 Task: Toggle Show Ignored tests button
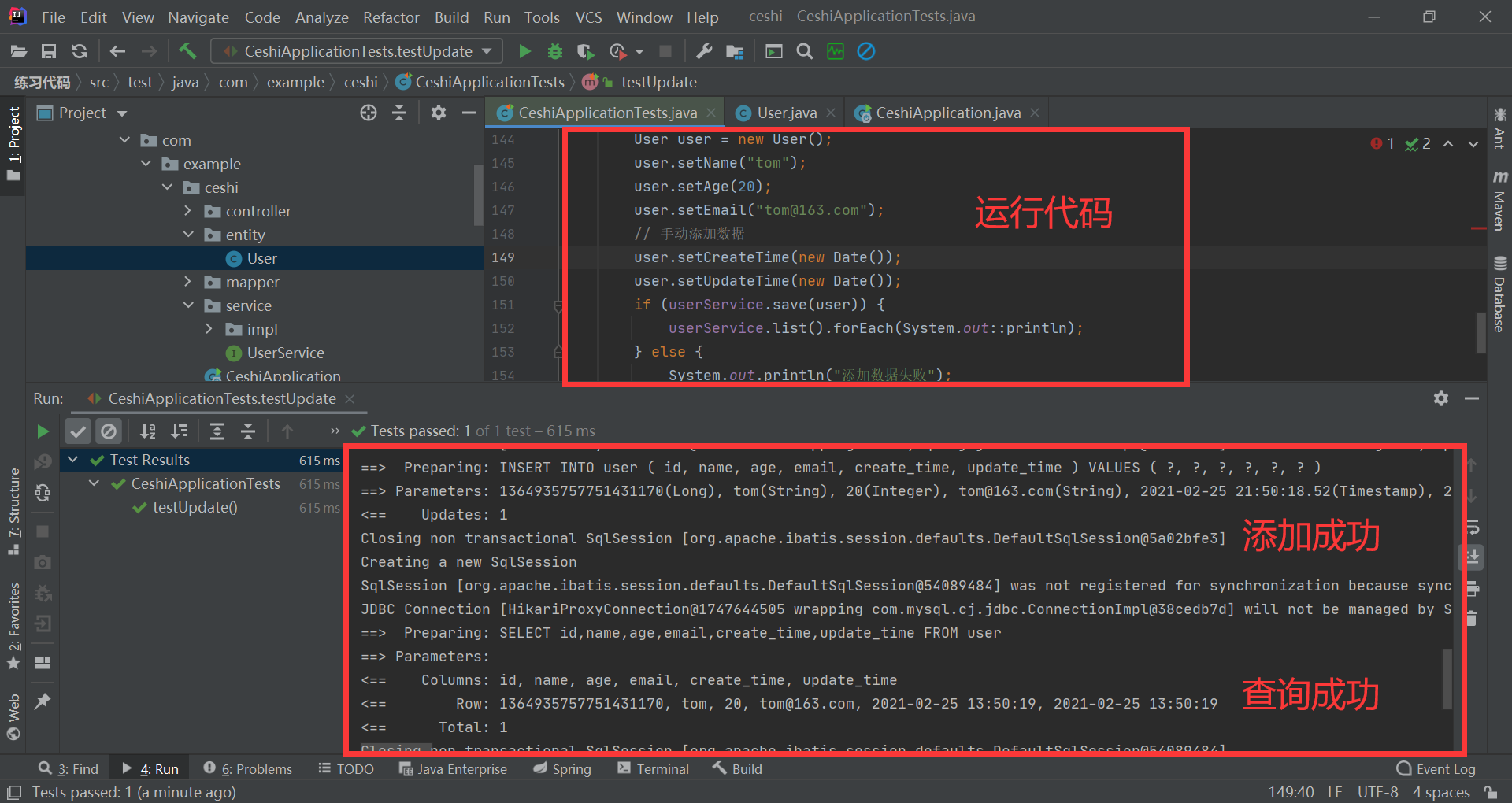pos(109,431)
